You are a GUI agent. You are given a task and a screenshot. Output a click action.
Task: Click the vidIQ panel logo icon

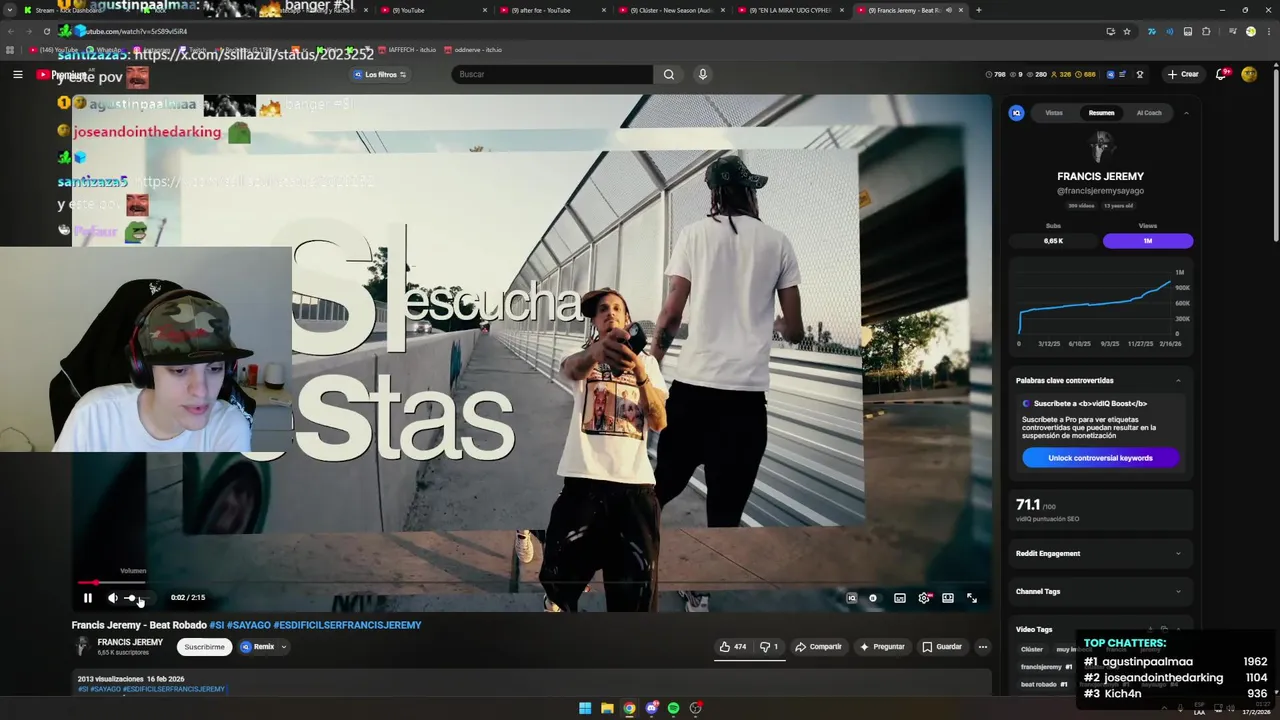1017,113
